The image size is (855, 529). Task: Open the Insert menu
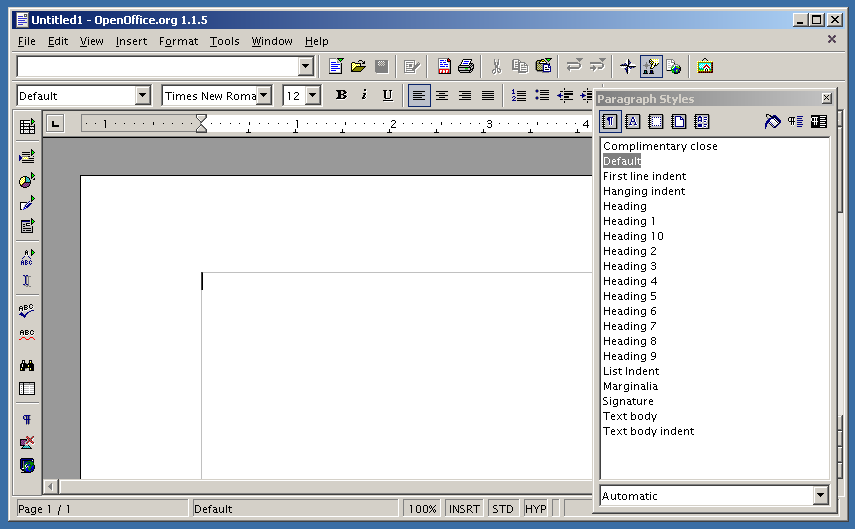131,41
